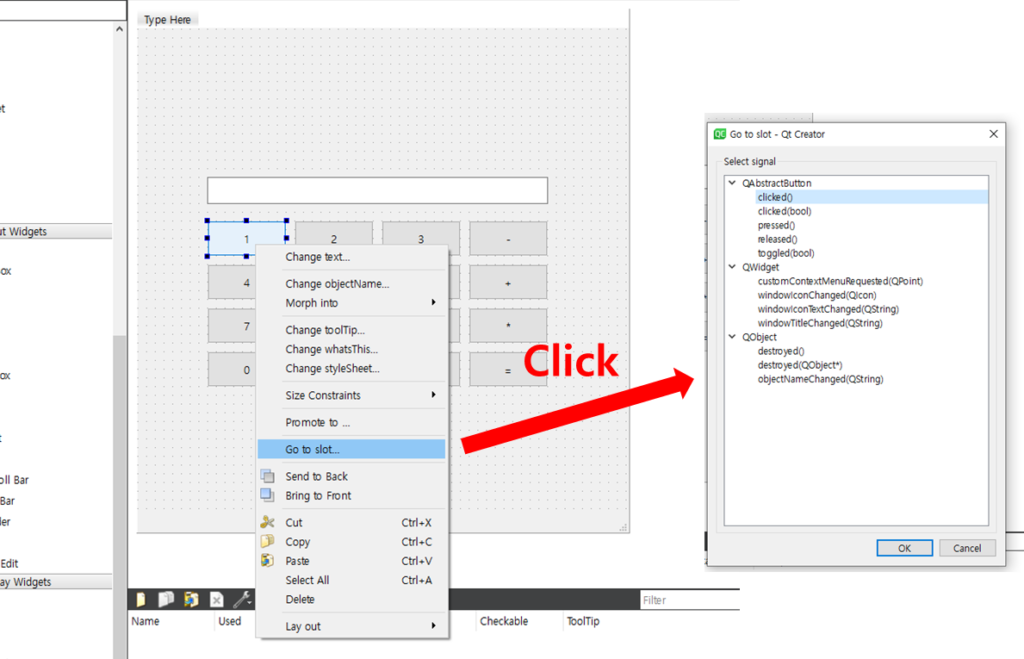The height and width of the screenshot is (659, 1024).
Task: Click the New action icon in Action Editor toolbar
Action: point(141,600)
